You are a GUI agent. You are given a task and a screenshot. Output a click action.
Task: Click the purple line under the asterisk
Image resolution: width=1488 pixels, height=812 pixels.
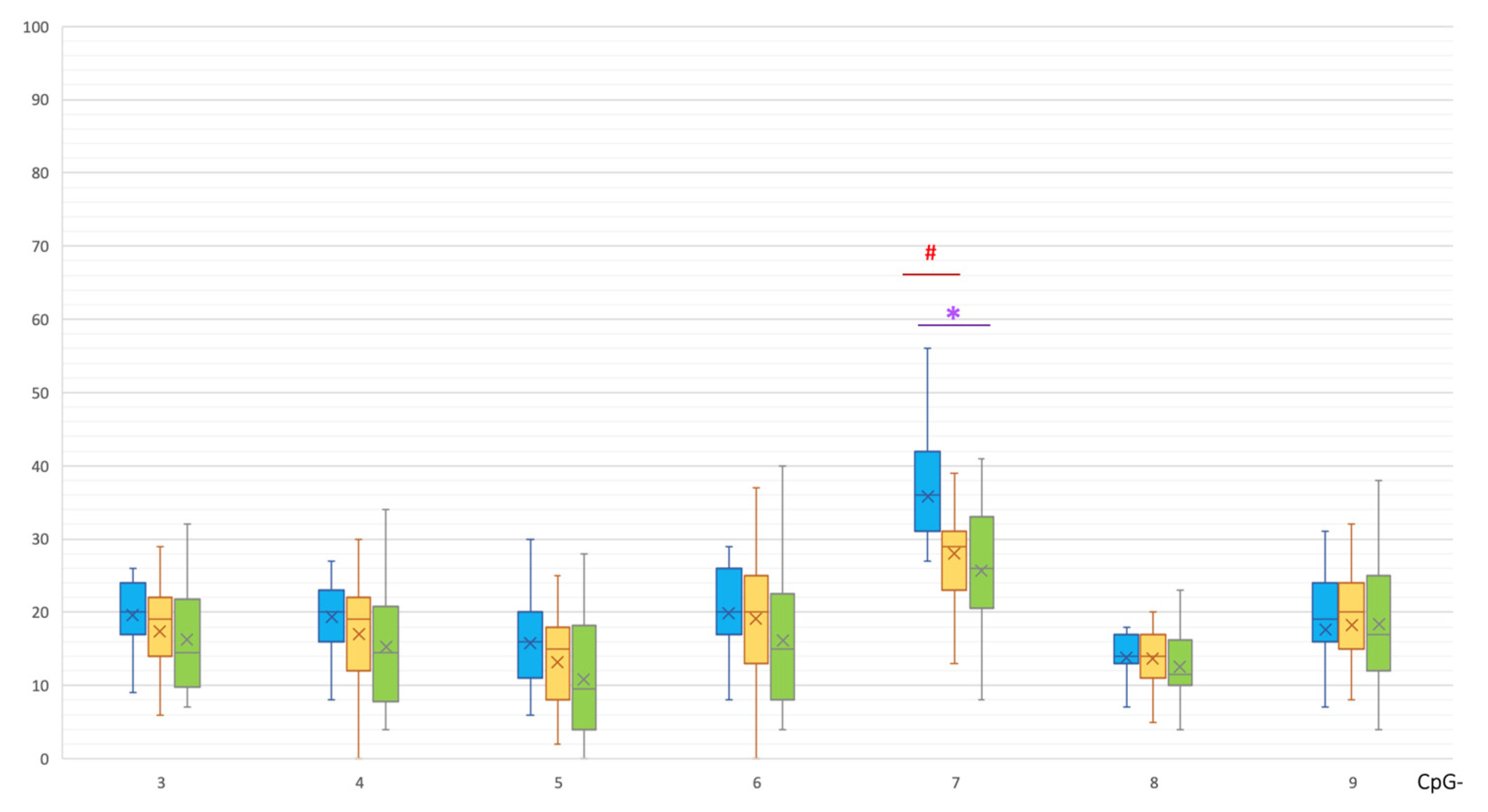(x=953, y=325)
